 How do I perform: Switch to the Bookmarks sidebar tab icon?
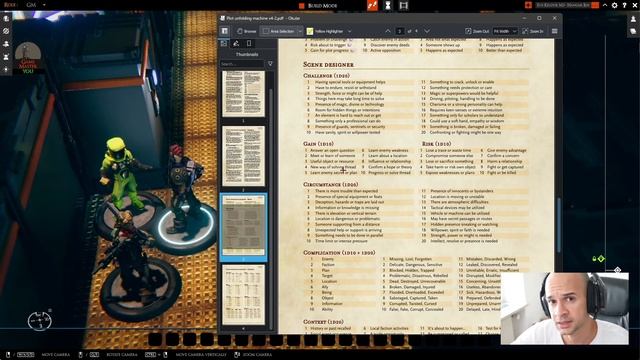click(x=249, y=43)
